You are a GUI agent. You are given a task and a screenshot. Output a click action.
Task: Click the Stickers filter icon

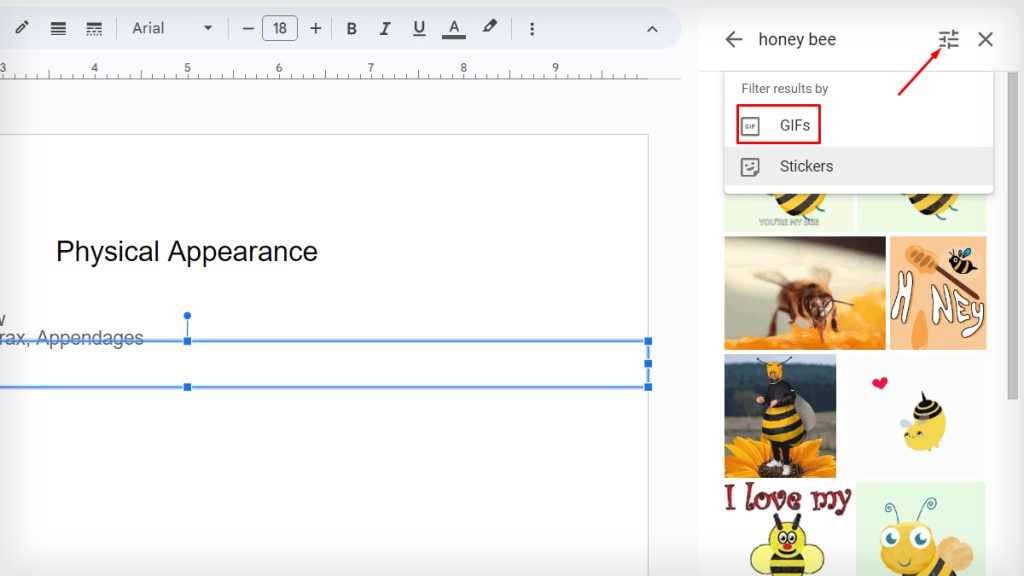(x=752, y=166)
